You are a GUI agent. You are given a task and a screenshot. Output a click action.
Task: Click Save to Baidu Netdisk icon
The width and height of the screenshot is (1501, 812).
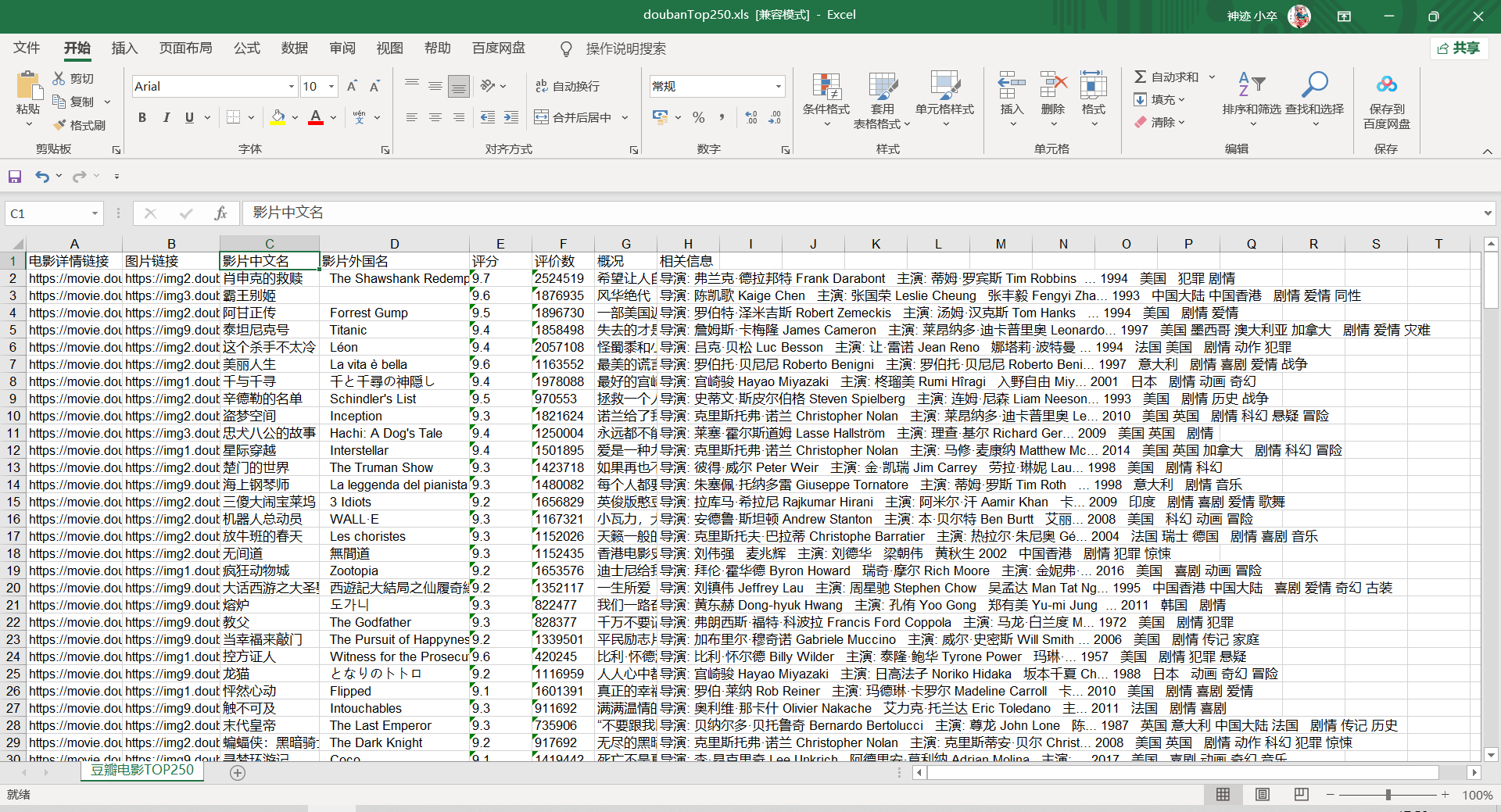pyautogui.click(x=1387, y=84)
